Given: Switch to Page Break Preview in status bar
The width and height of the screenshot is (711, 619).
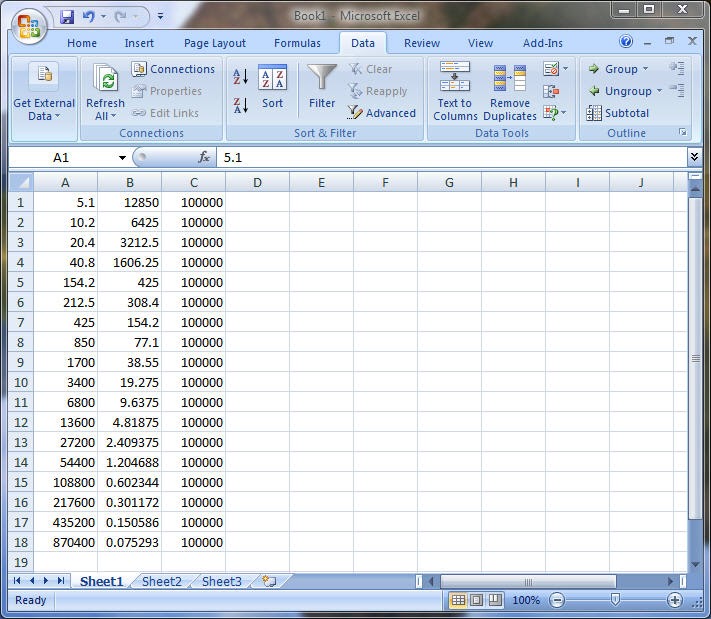Looking at the screenshot, I should click(495, 600).
